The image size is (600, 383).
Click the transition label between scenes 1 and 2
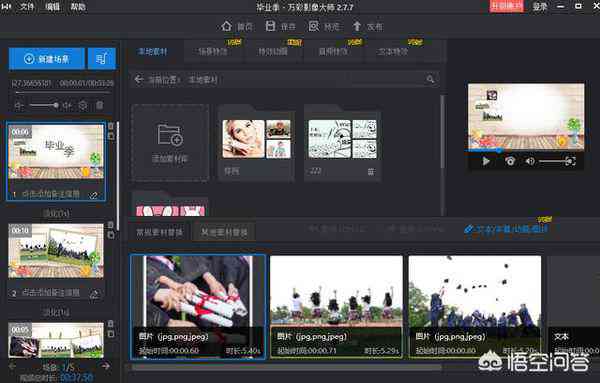tap(56, 213)
